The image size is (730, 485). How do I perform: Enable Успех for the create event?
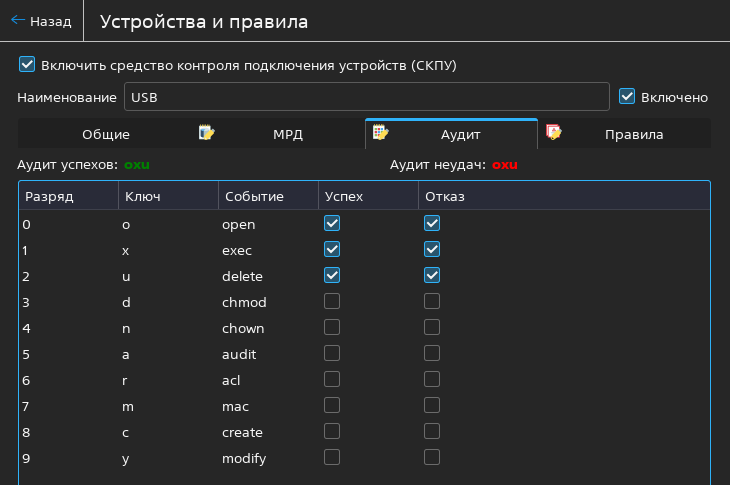click(332, 431)
